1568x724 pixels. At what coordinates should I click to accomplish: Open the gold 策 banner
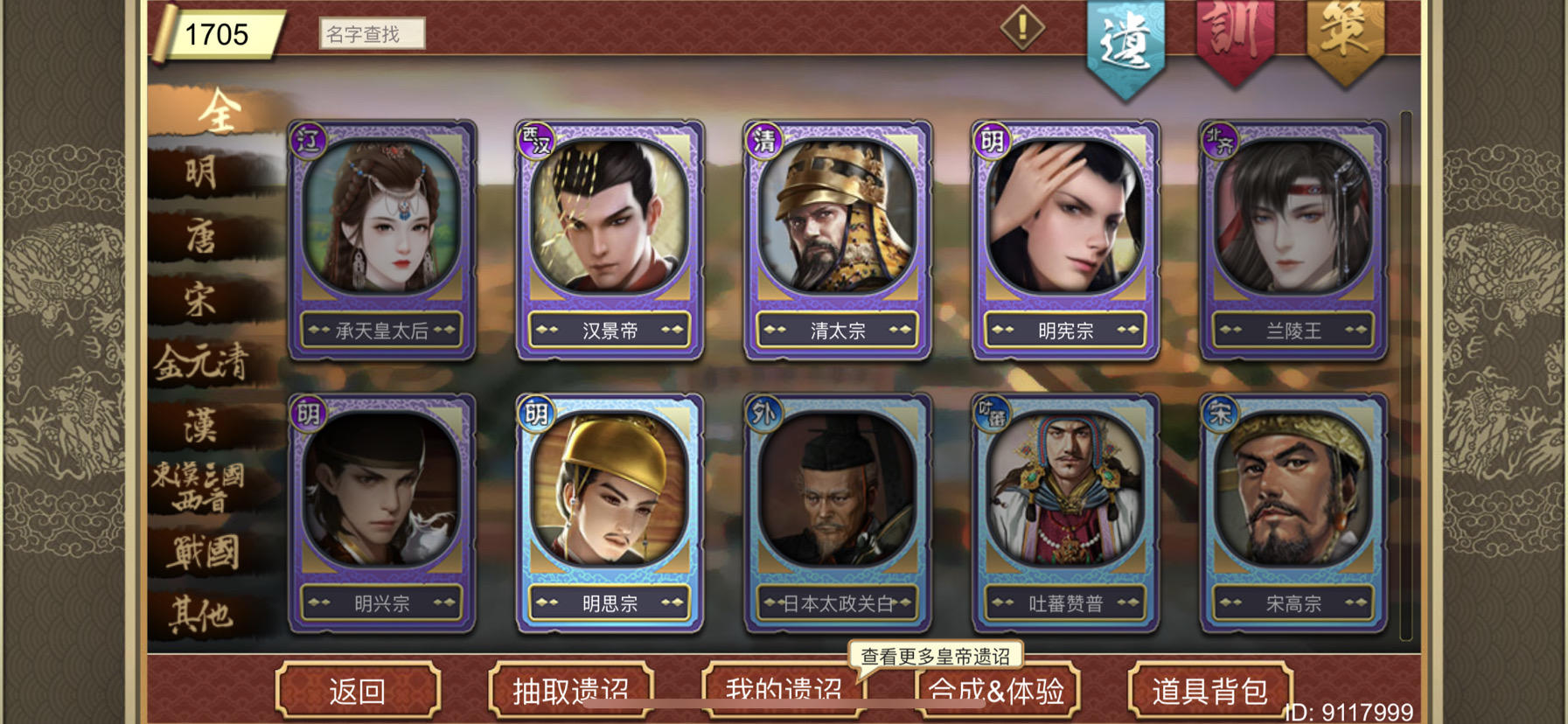(1345, 39)
